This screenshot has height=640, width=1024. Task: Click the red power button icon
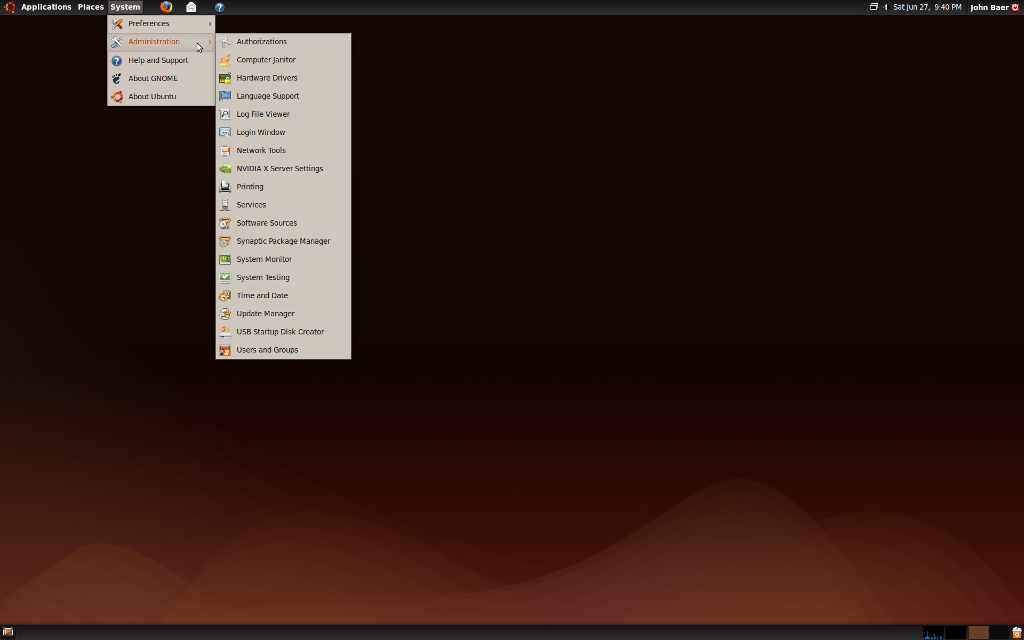1016,7
